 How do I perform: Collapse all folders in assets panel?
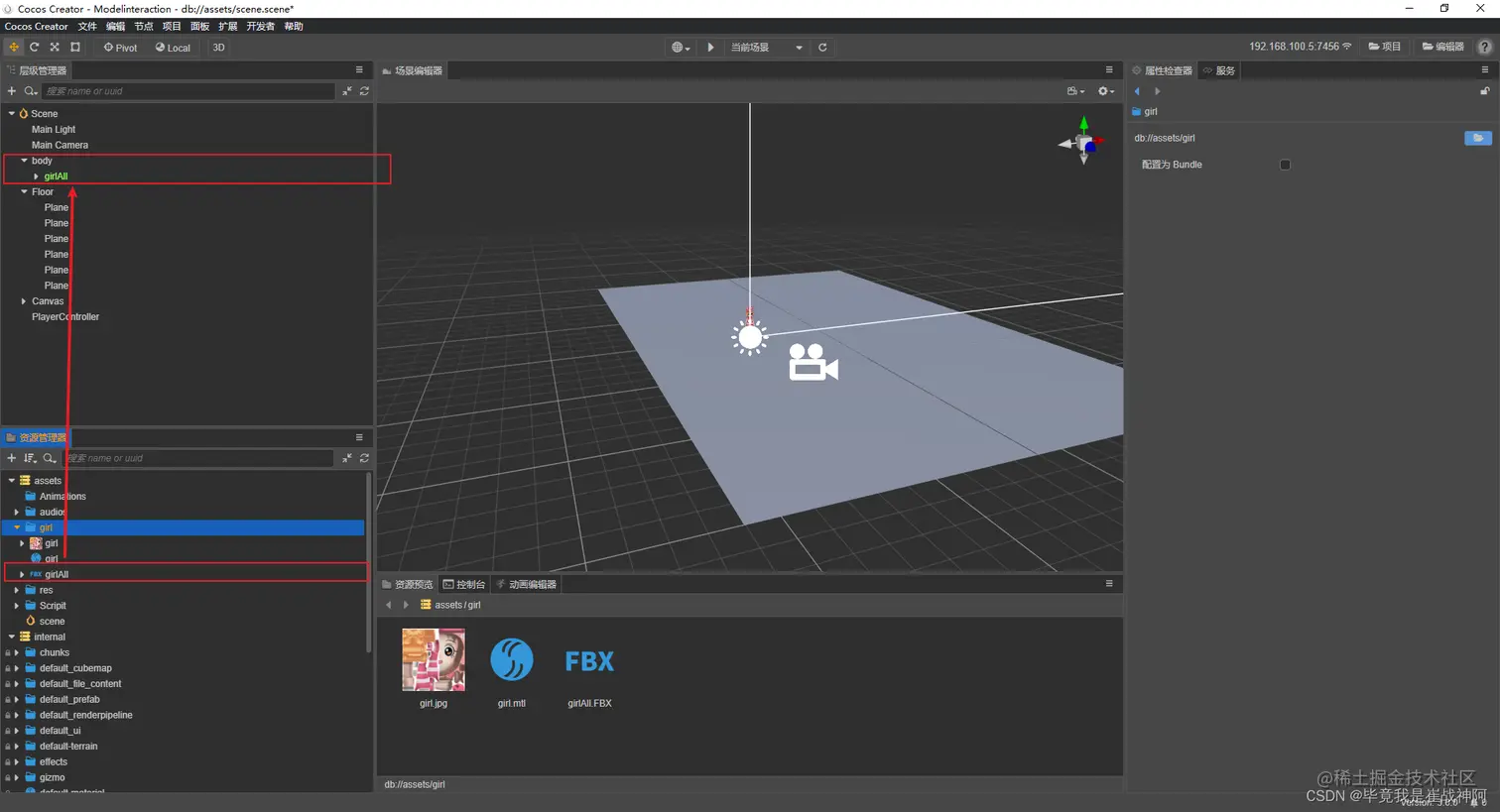(347, 458)
